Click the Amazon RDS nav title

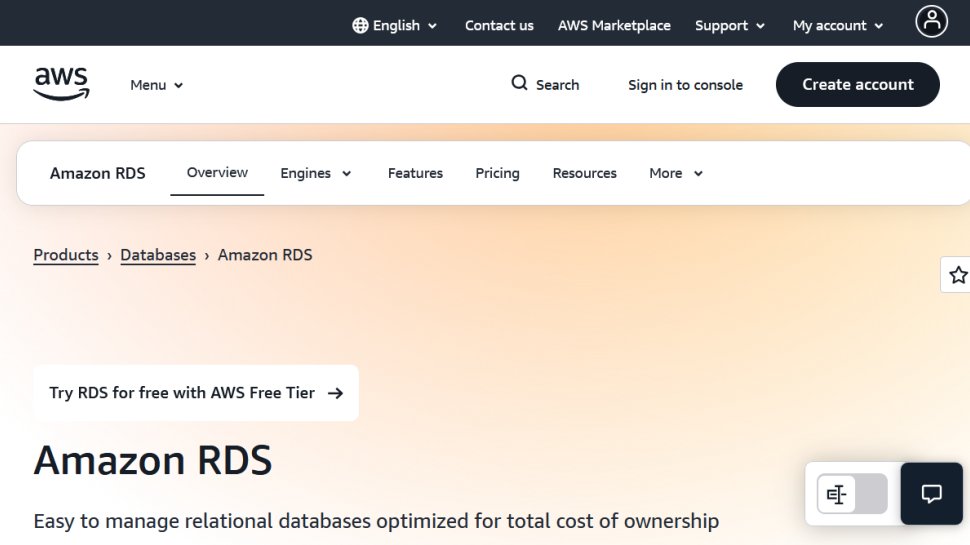pyautogui.click(x=98, y=173)
